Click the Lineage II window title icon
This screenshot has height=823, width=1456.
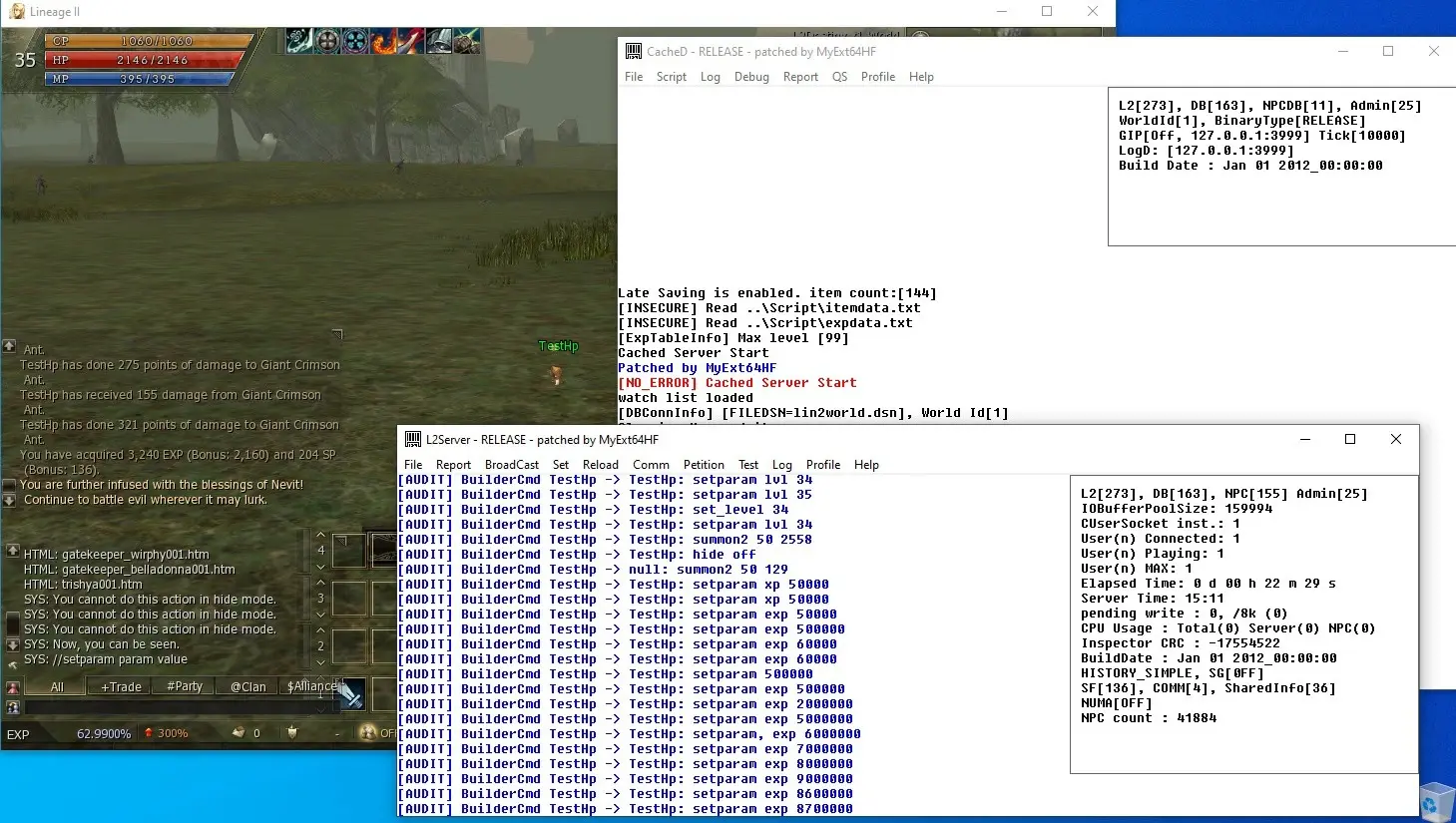tap(17, 12)
